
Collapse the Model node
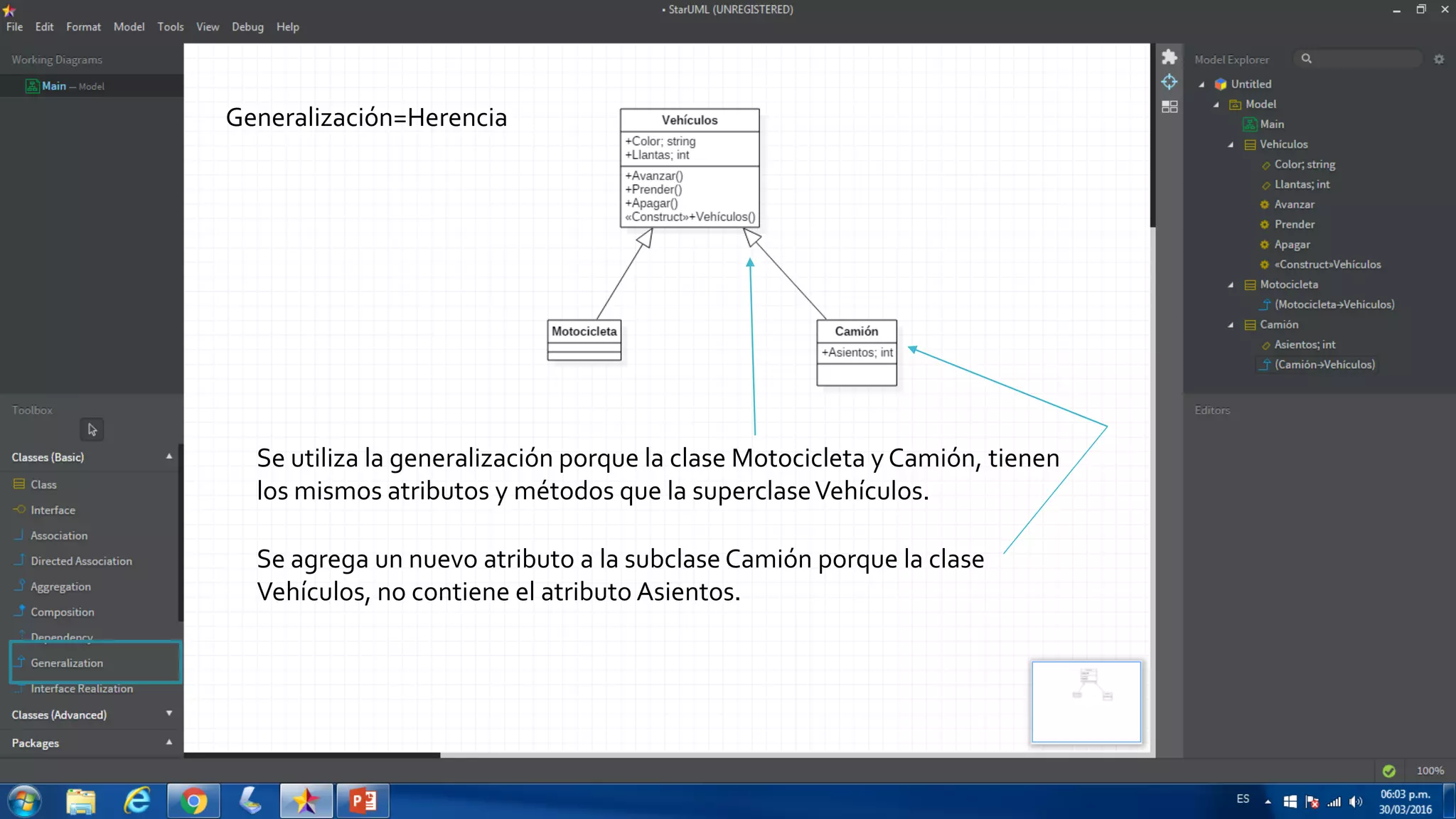click(x=1216, y=105)
